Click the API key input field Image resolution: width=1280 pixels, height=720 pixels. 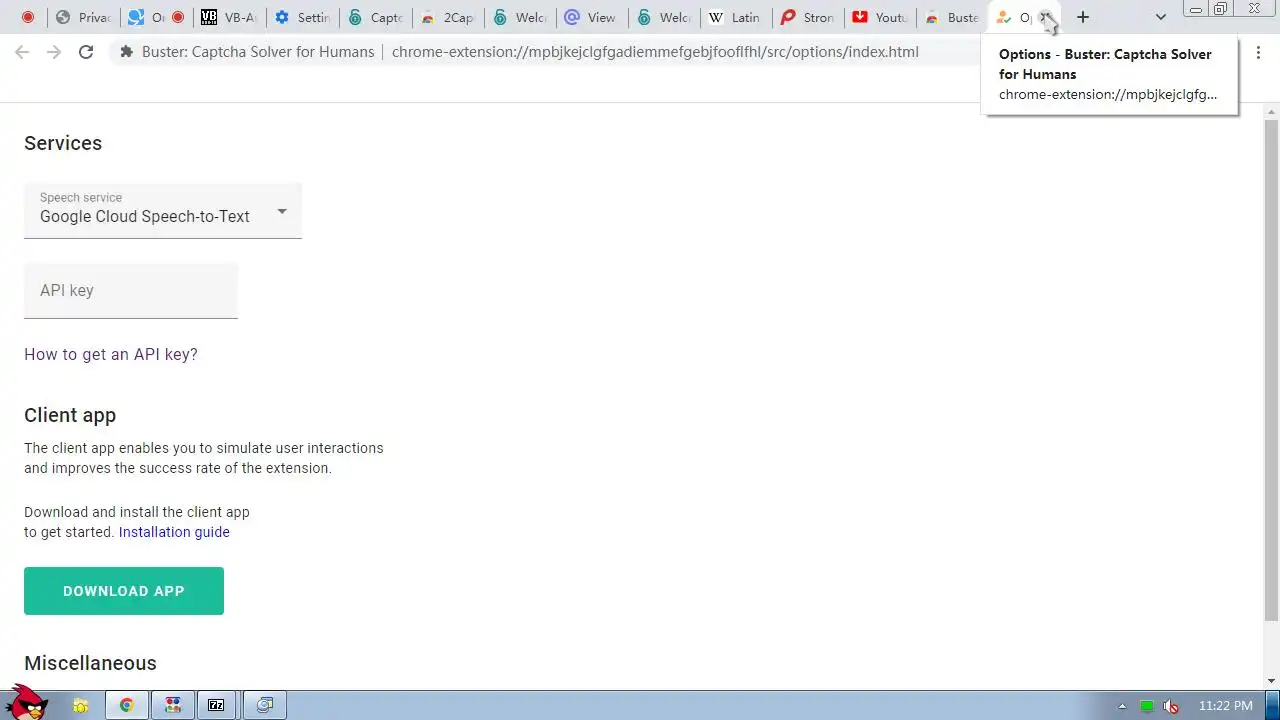click(x=131, y=291)
